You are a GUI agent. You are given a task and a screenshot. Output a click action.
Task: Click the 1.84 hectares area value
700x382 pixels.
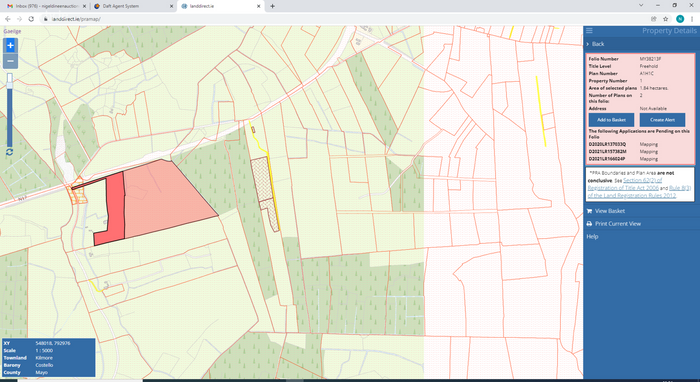[654, 88]
